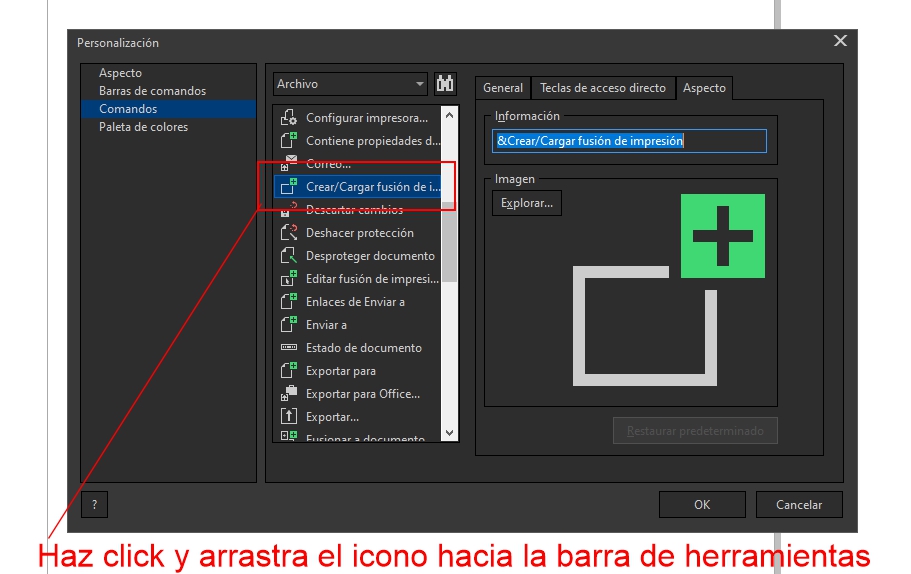Click the Exportar para Office icon
Screen dimensions: 911x574
289,394
